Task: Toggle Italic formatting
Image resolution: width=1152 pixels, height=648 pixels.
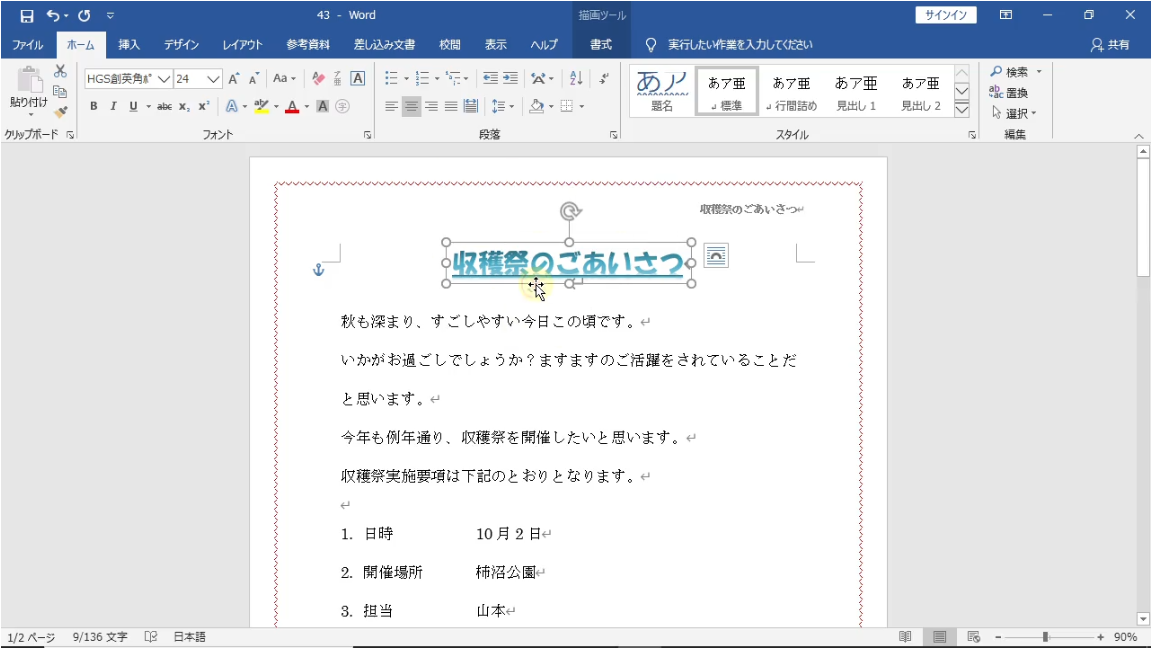Action: click(x=113, y=106)
